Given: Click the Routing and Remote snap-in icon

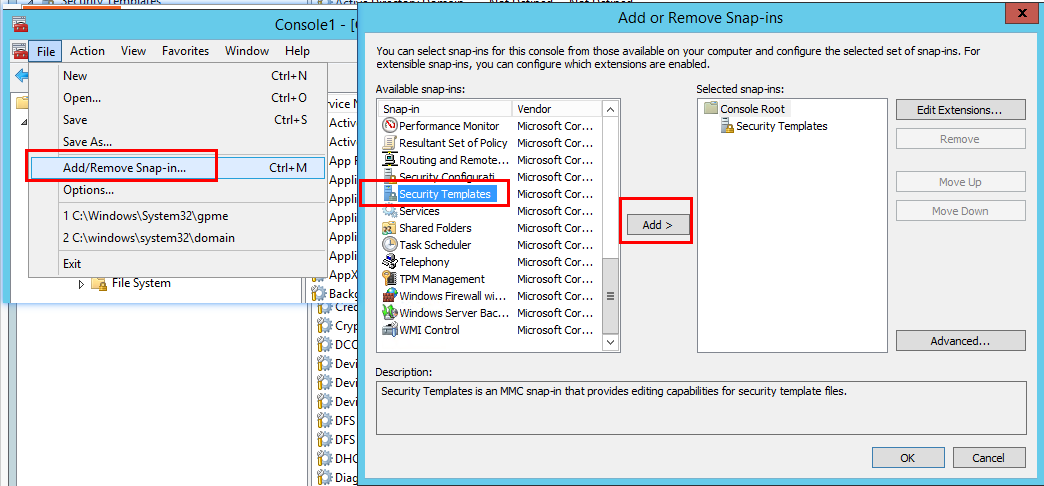Looking at the screenshot, I should (390, 160).
